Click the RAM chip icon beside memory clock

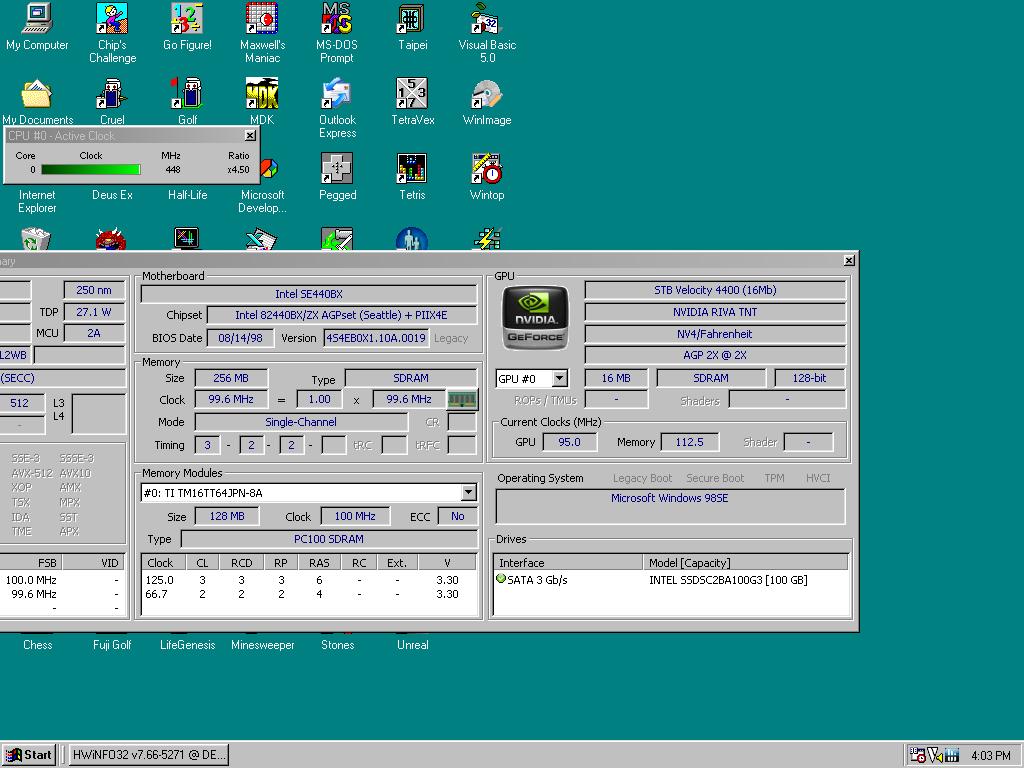[x=461, y=400]
